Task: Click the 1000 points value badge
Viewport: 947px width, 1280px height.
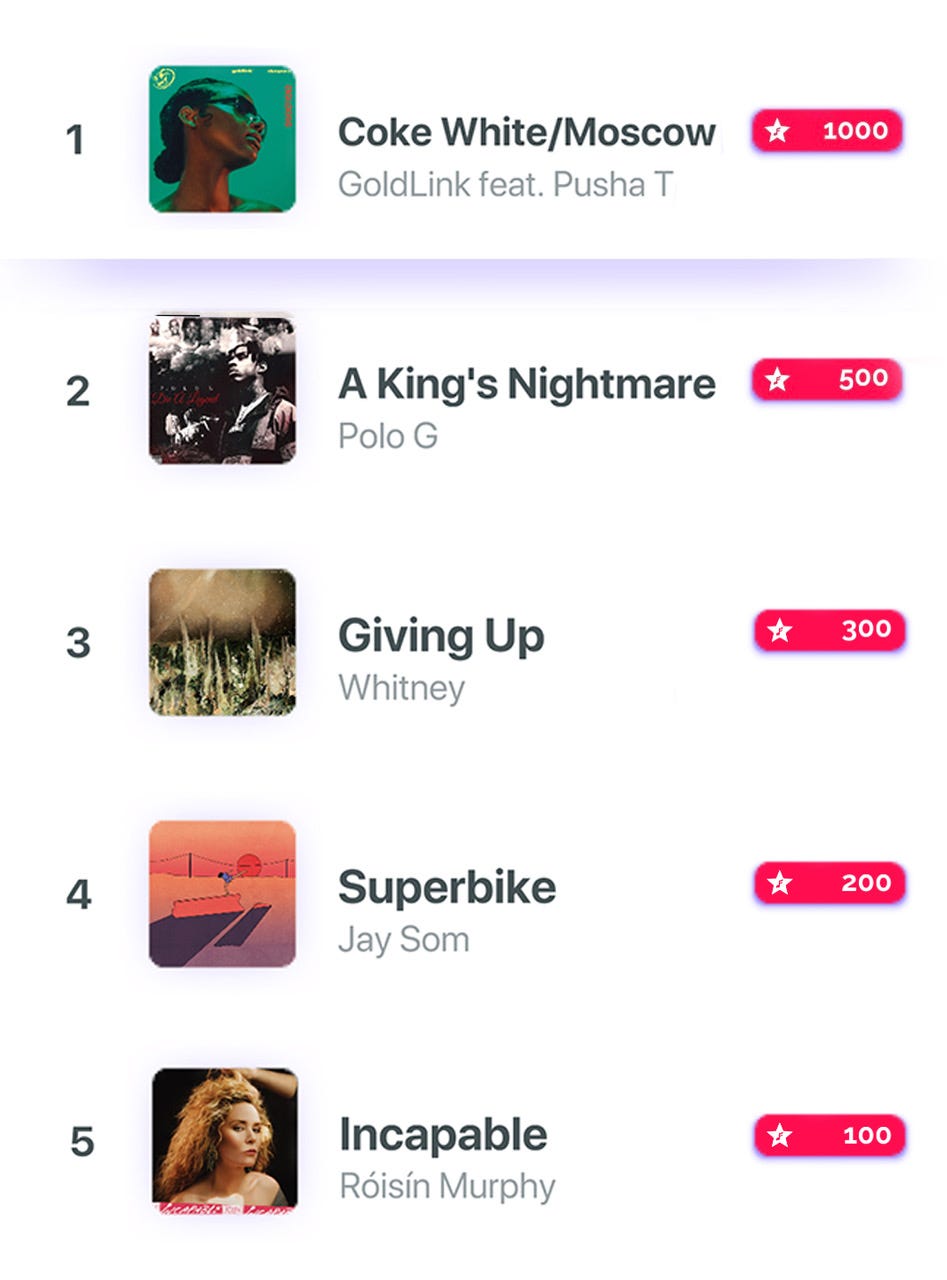Action: 828,131
